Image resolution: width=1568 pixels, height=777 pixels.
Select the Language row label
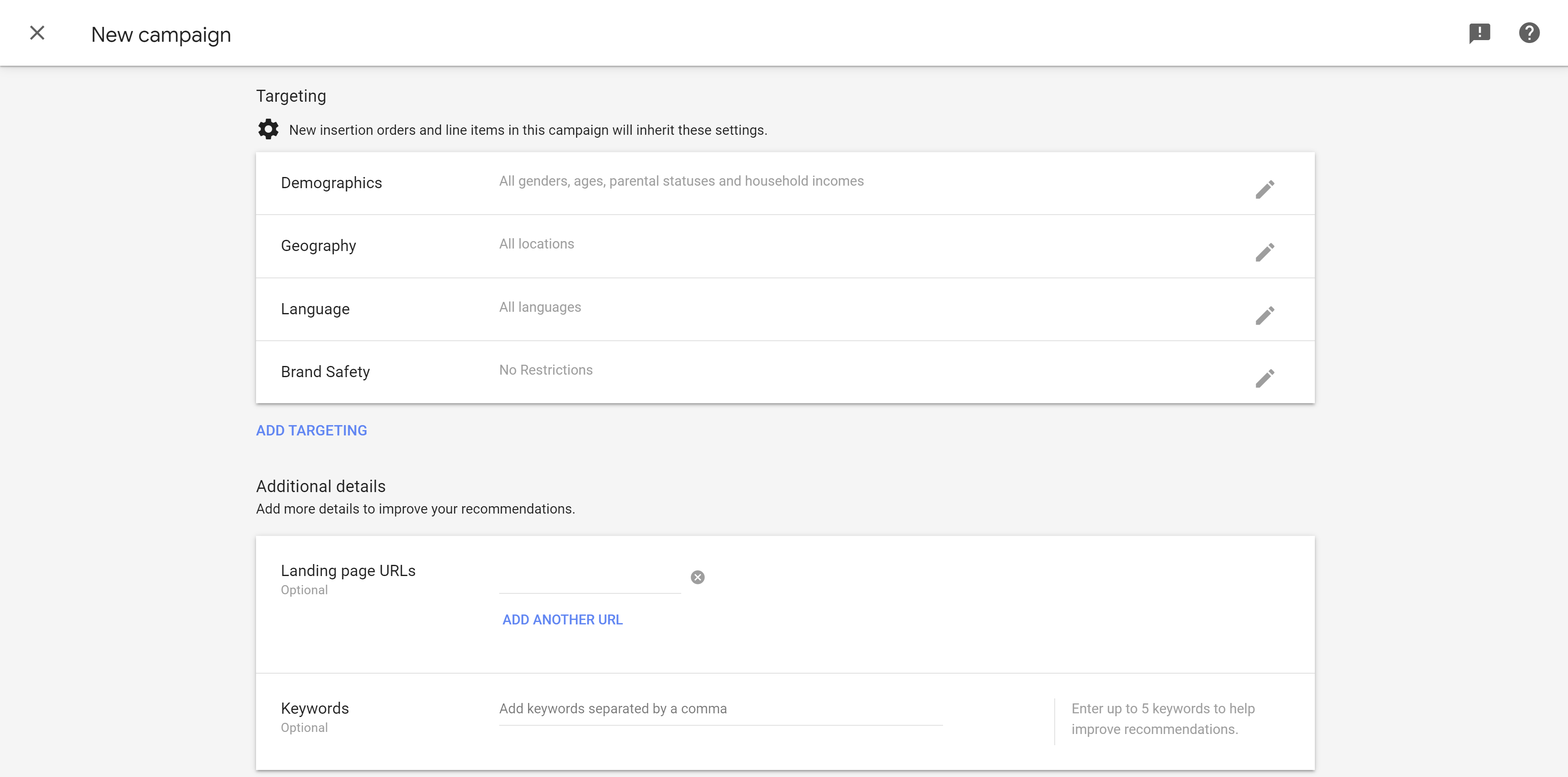coord(315,309)
